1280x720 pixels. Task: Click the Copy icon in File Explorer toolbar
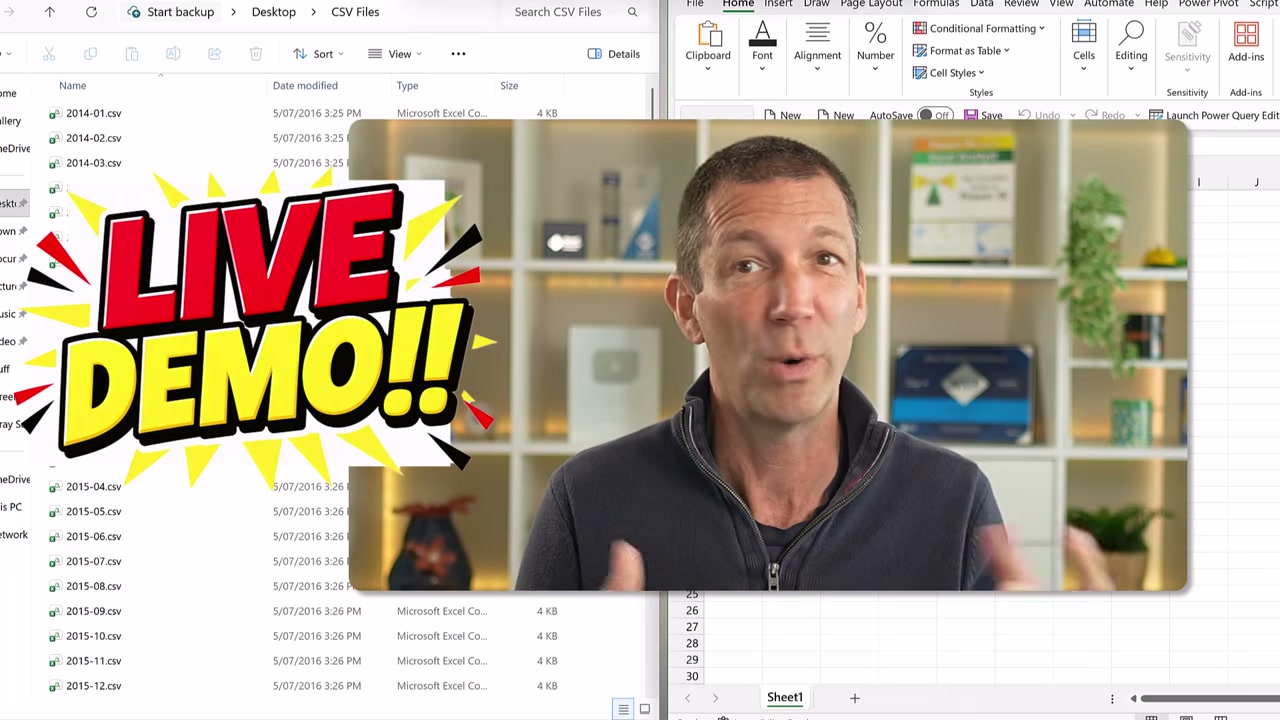pyautogui.click(x=90, y=54)
